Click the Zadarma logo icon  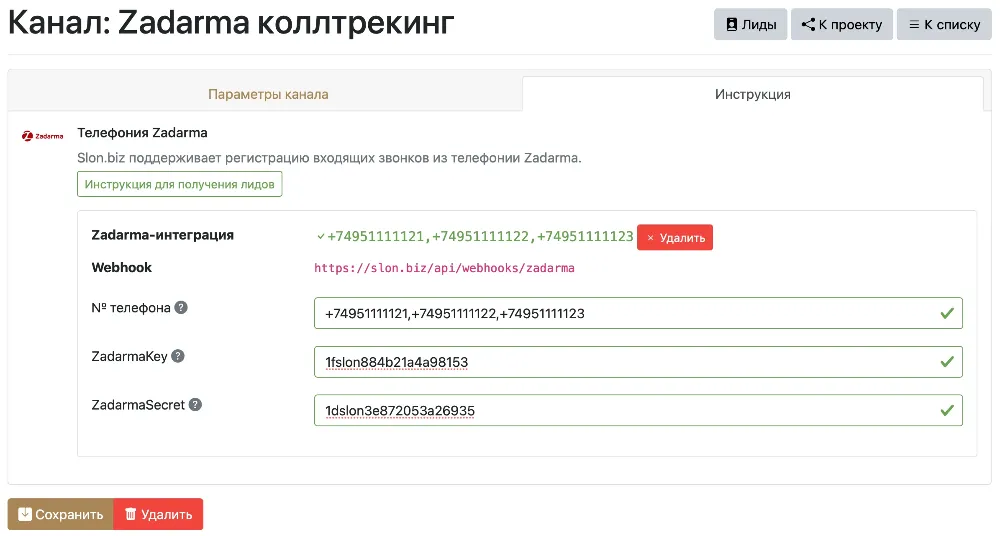[x=43, y=136]
